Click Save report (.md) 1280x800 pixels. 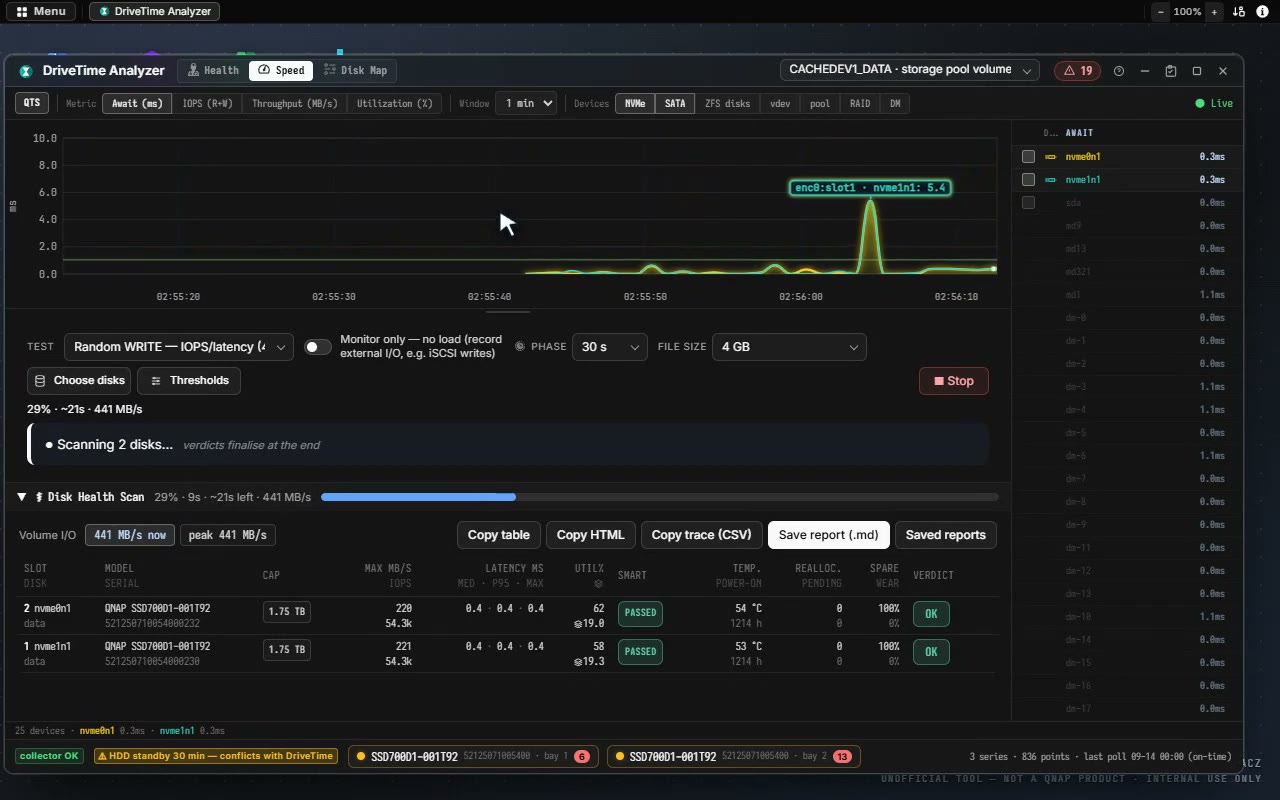[828, 535]
